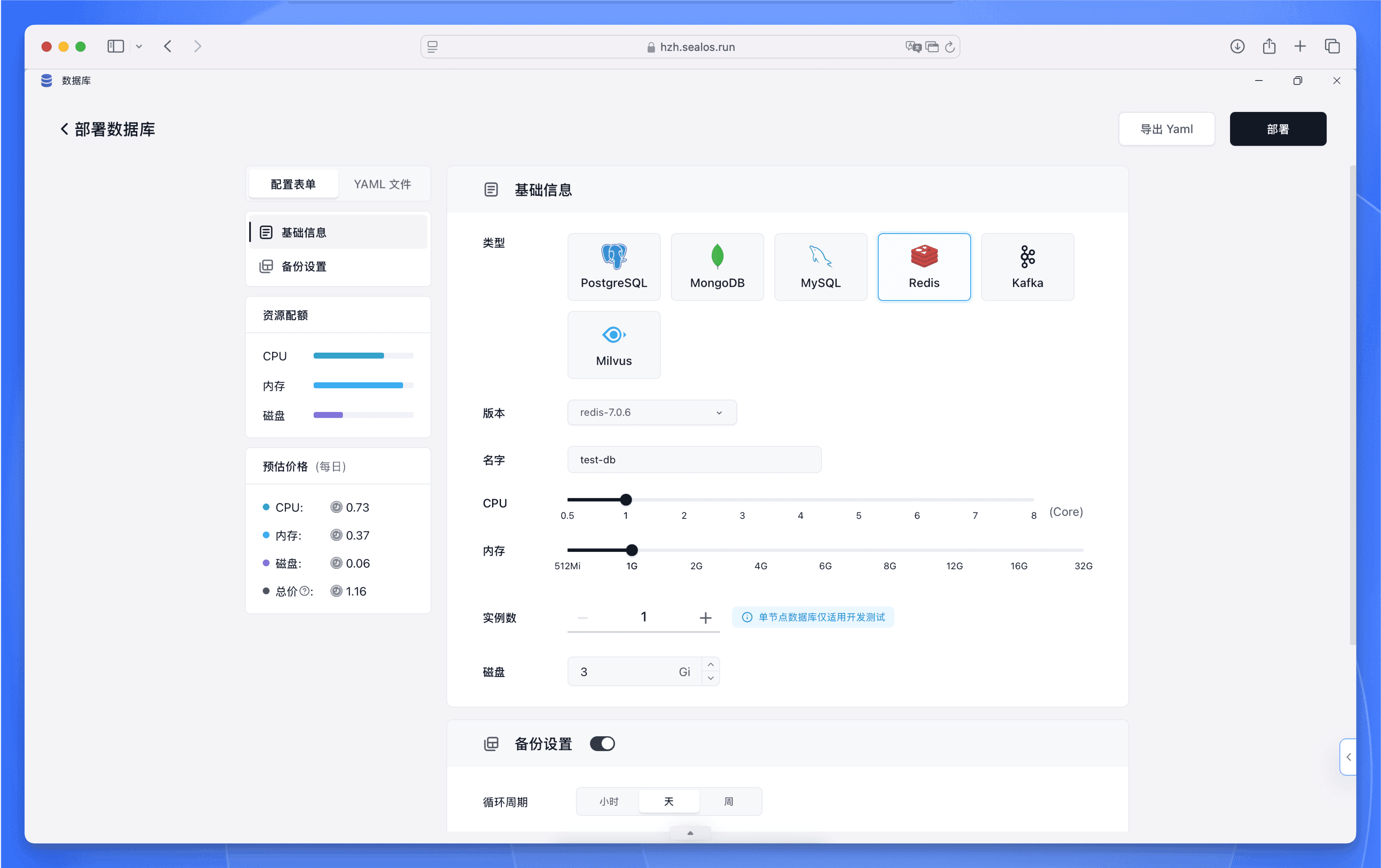Choose the MySQL database type
Screen dimensions: 1381x868
coord(821,267)
